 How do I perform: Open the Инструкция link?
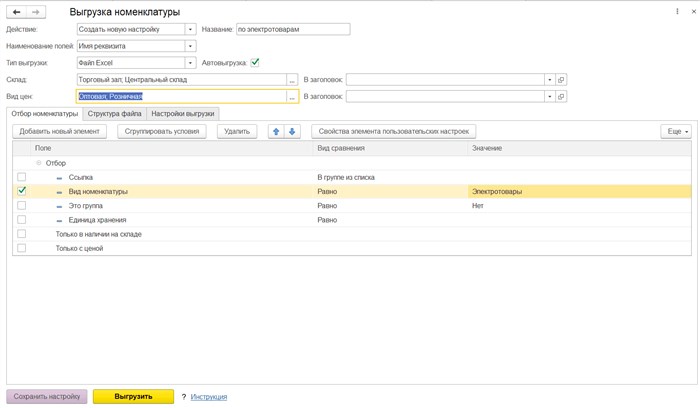(x=208, y=396)
